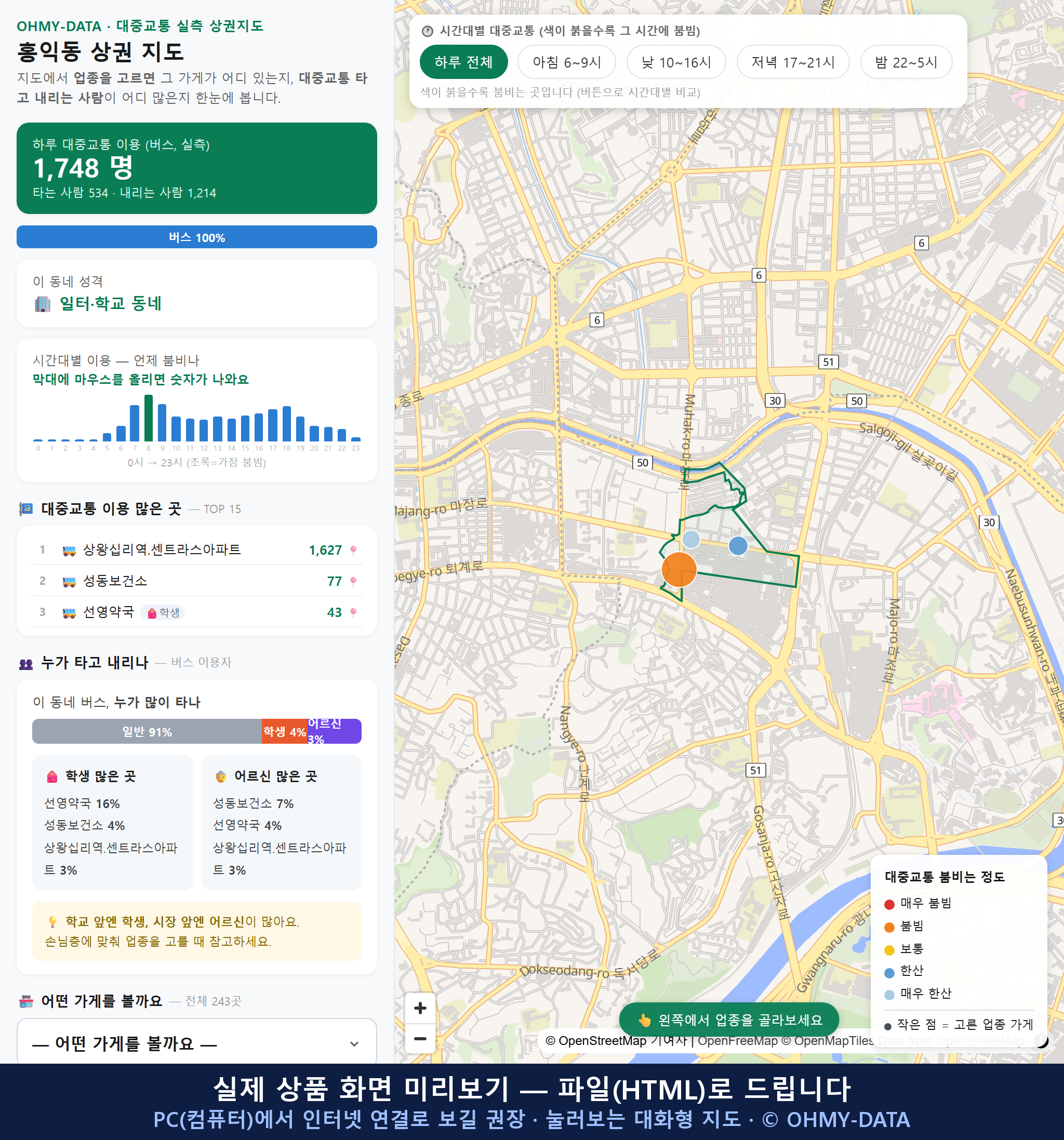This screenshot has width=1064, height=1140.
Task: Click the 일반 91% segment
Action: [x=147, y=732]
